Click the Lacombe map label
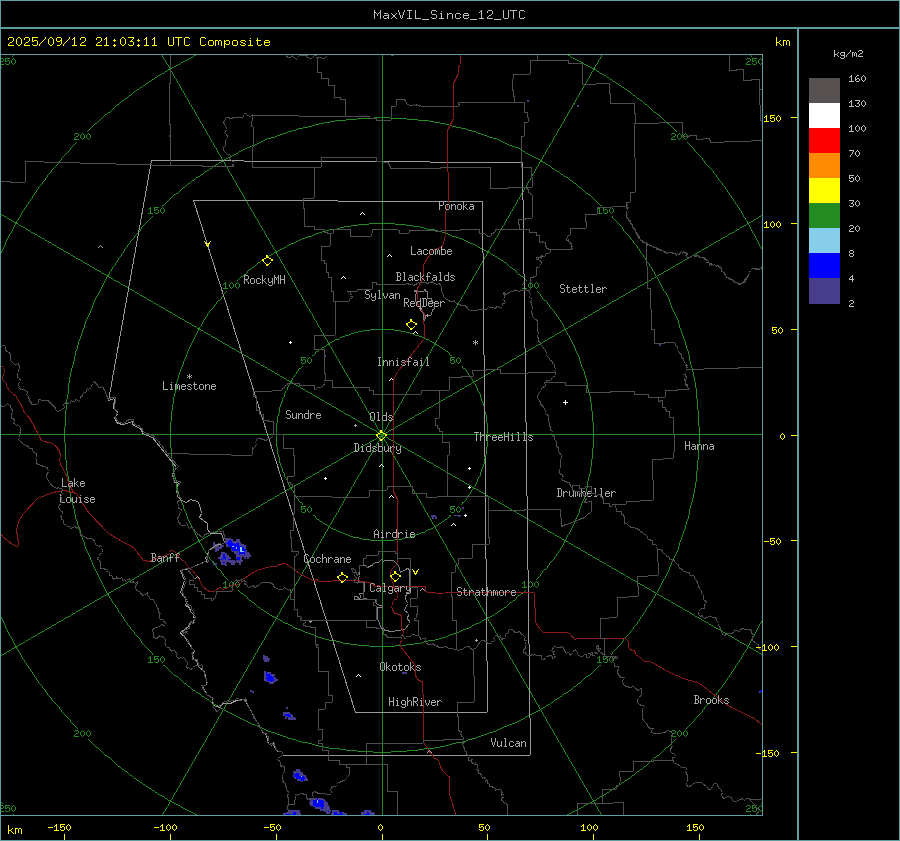Screen dimensions: 900x841 pos(431,251)
